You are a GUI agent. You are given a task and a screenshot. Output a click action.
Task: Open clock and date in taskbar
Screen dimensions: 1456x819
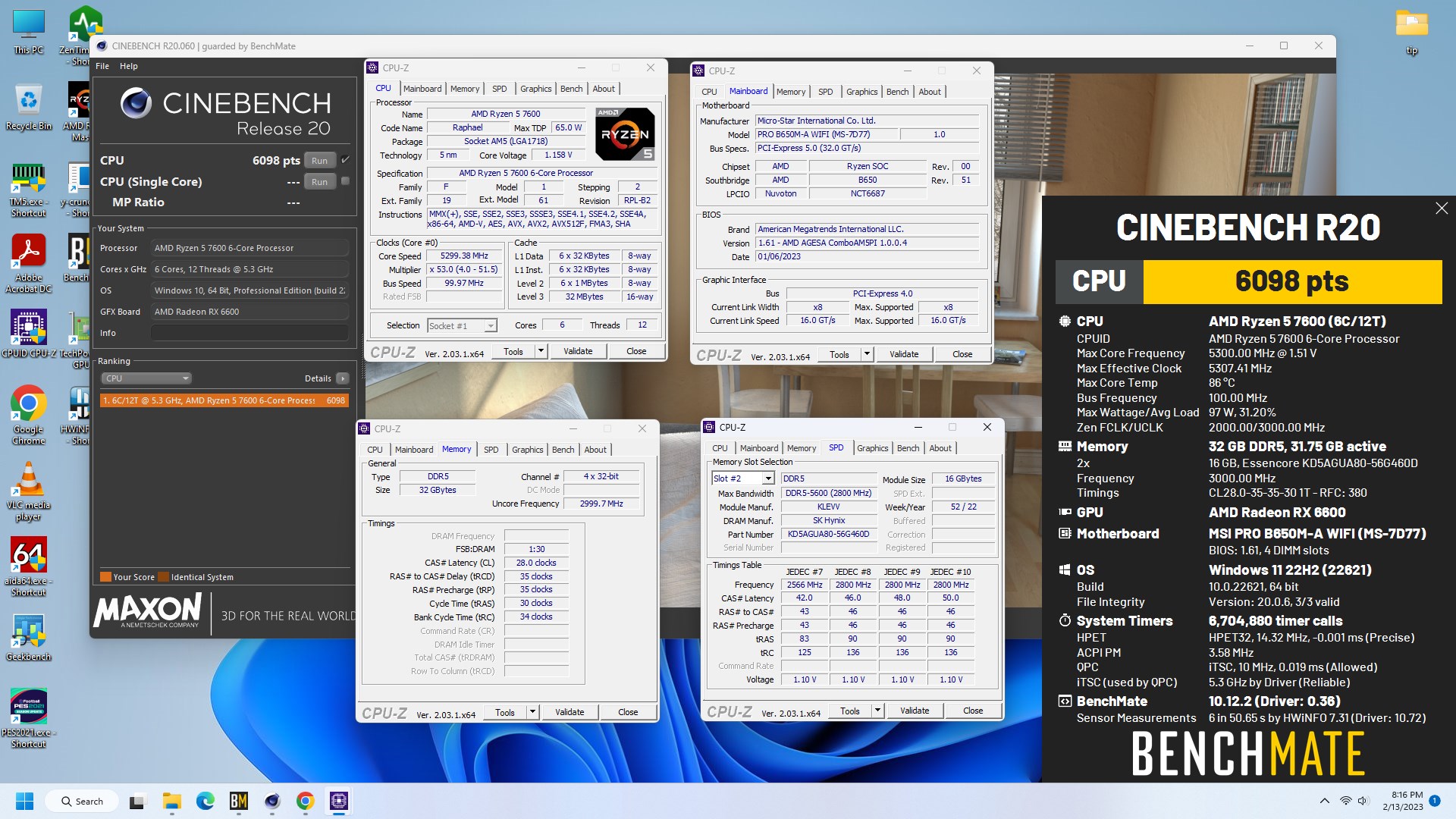click(x=1403, y=801)
